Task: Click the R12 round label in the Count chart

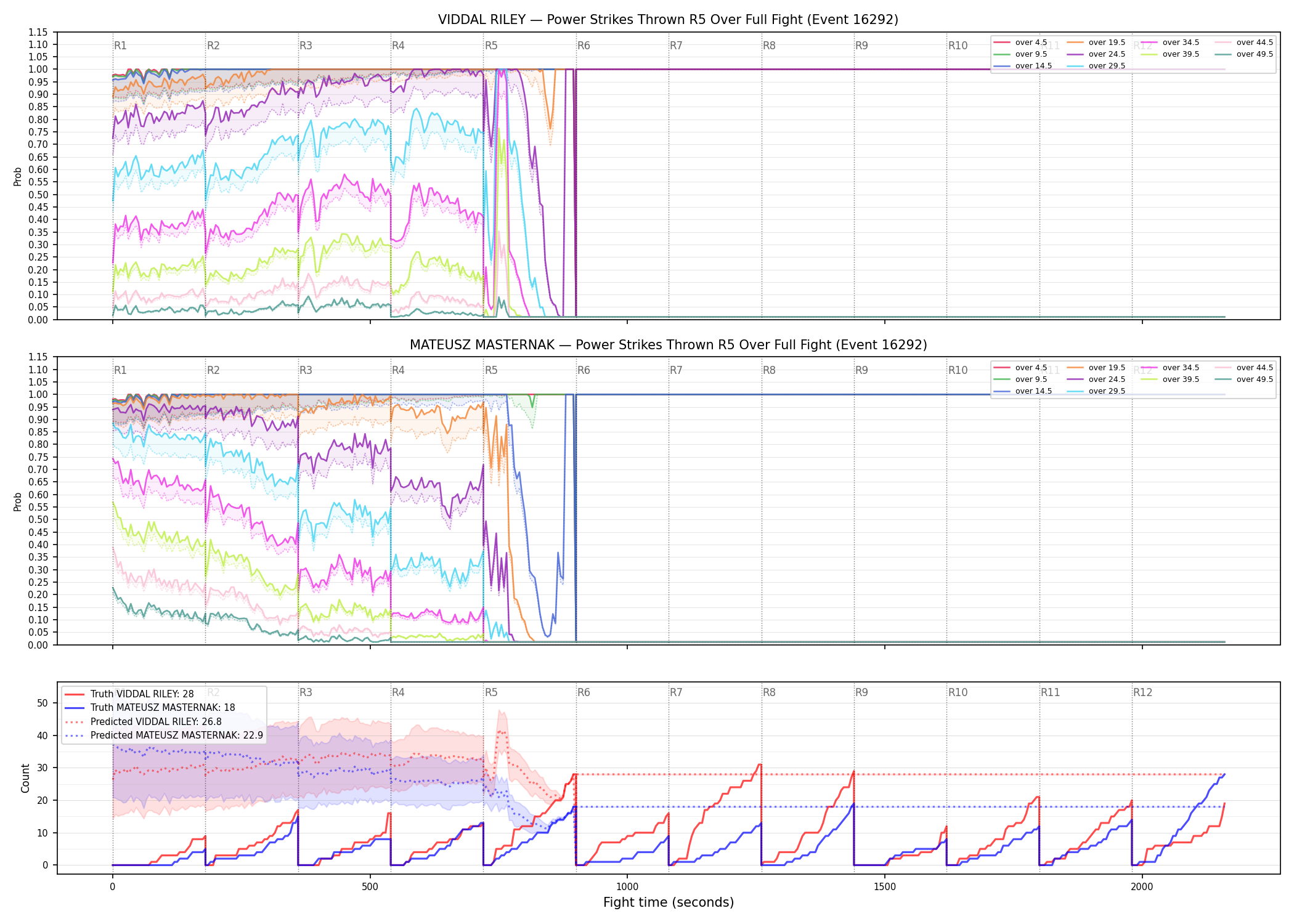Action: coord(1142,692)
